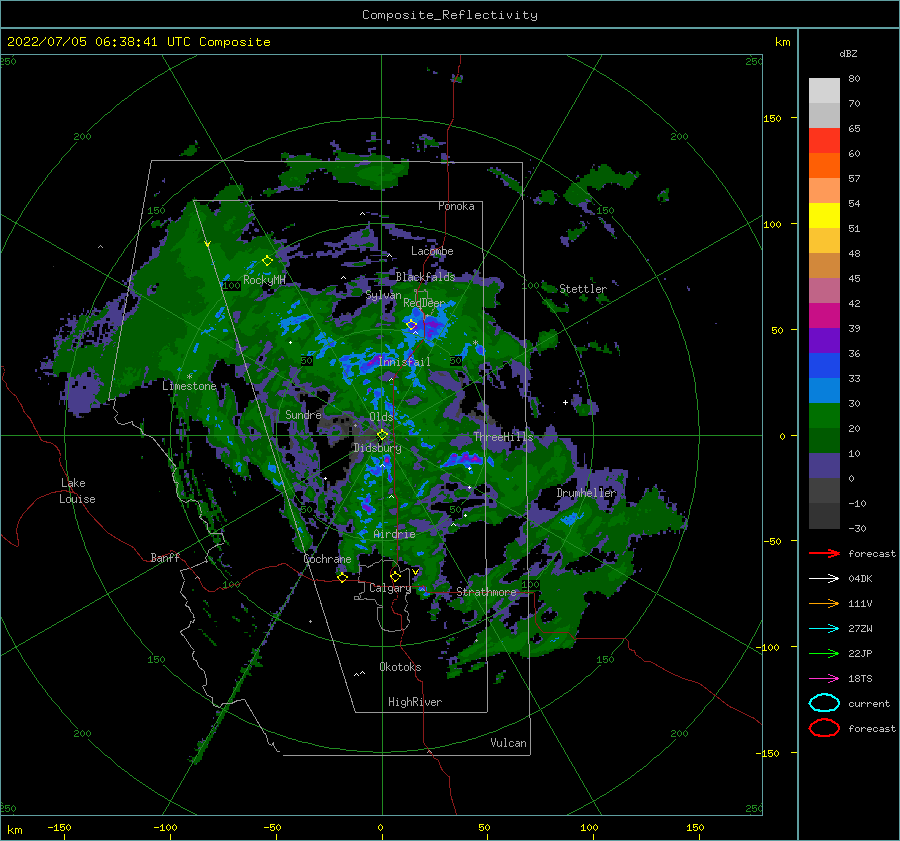Click the cyan 27ZW arrow icon
The width and height of the screenshot is (900, 841).
click(x=824, y=629)
